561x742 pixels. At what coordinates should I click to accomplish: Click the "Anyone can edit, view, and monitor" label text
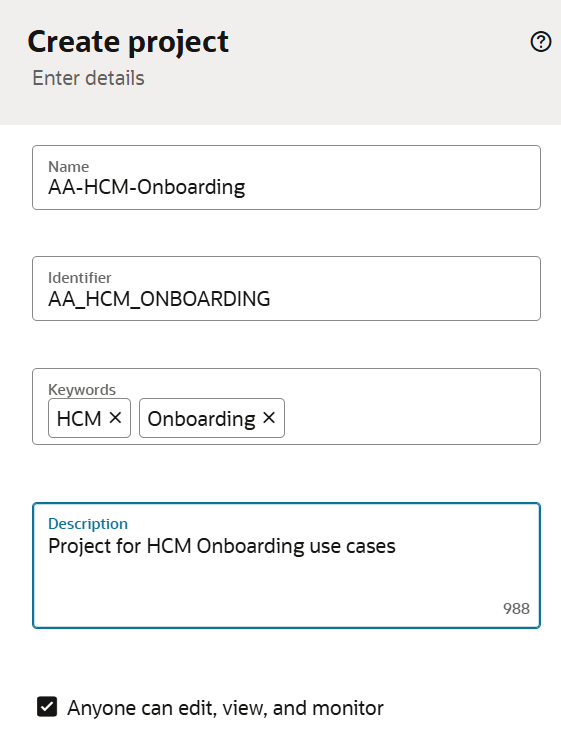click(225, 708)
